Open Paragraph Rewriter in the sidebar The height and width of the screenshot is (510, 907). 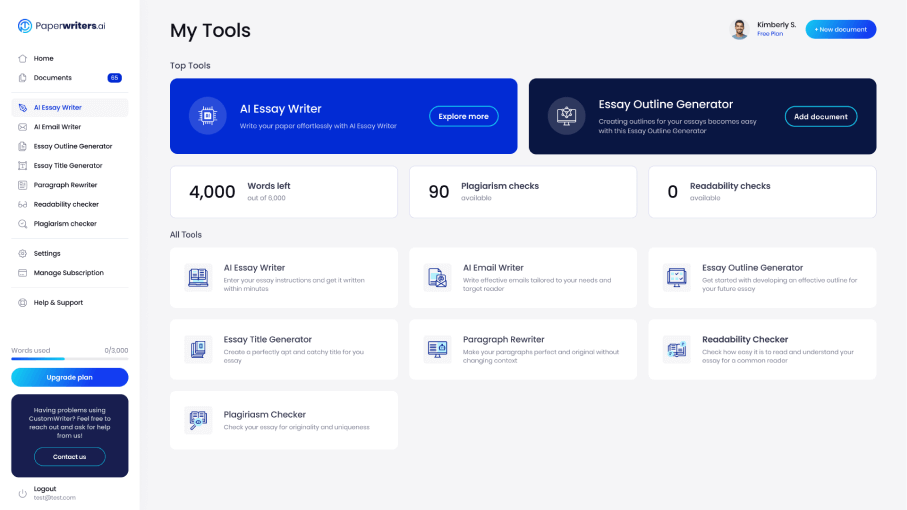pyautogui.click(x=69, y=185)
